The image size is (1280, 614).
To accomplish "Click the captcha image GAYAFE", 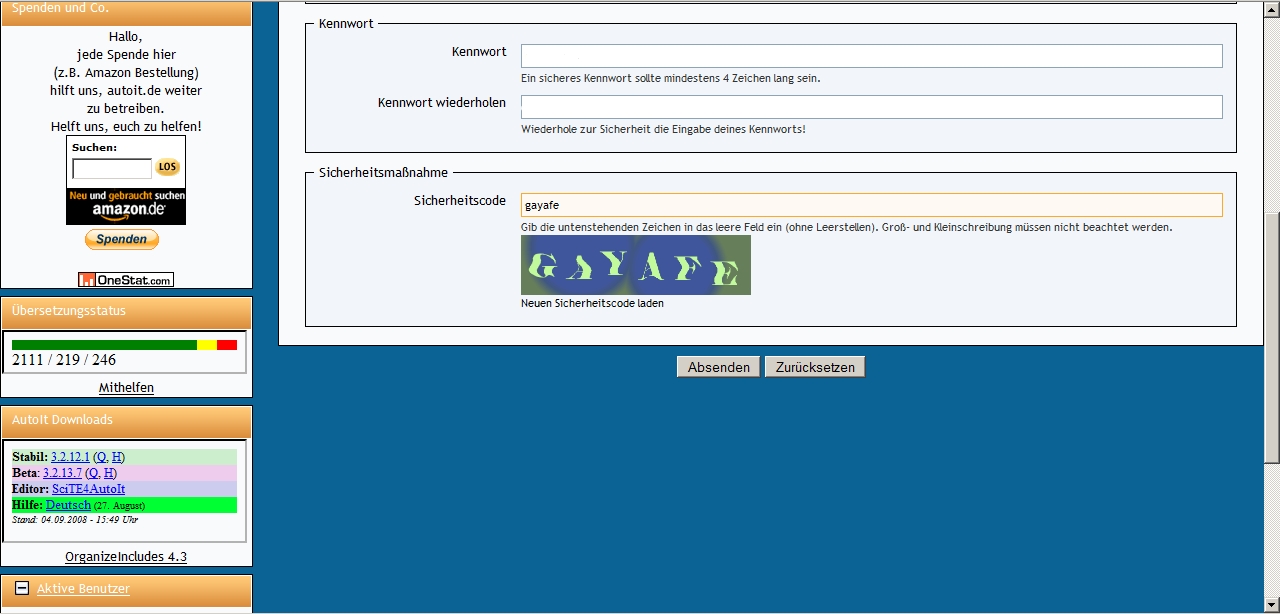I will click(x=635, y=266).
